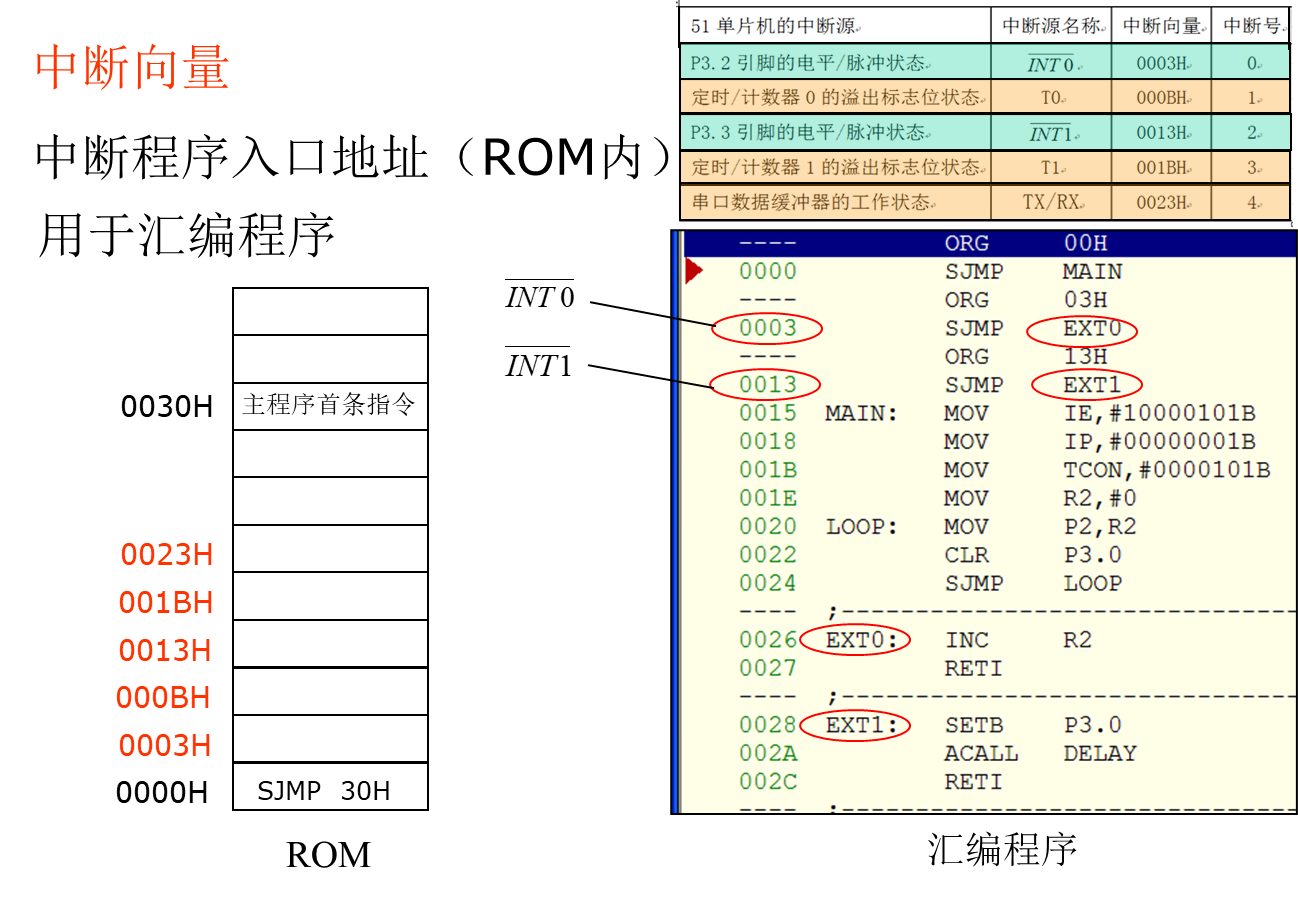This screenshot has height=899, width=1298.
Task: Click the INT1 label left of the listing
Action: pyautogui.click(x=538, y=364)
